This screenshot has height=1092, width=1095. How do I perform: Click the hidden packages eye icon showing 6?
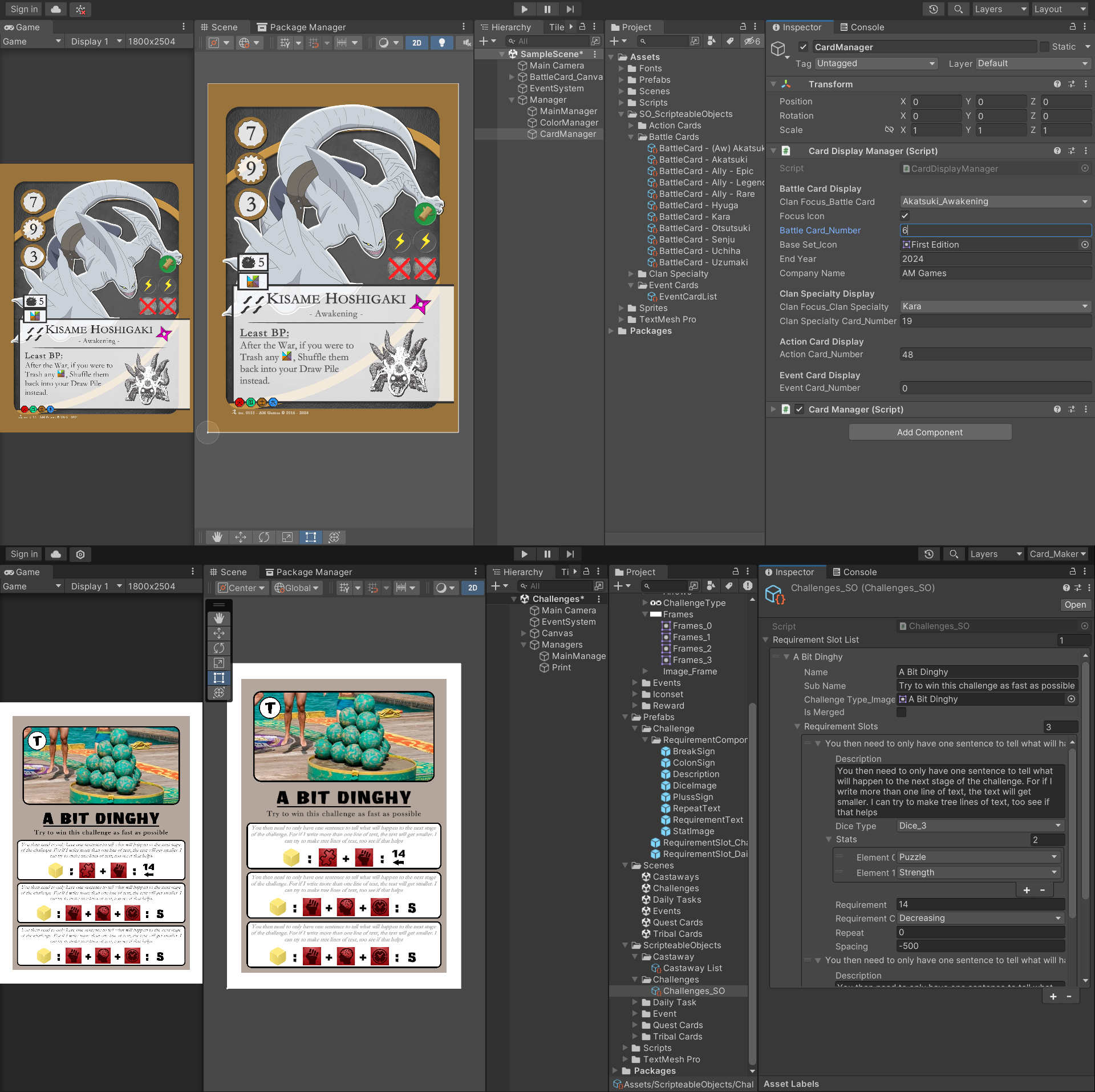(x=752, y=41)
